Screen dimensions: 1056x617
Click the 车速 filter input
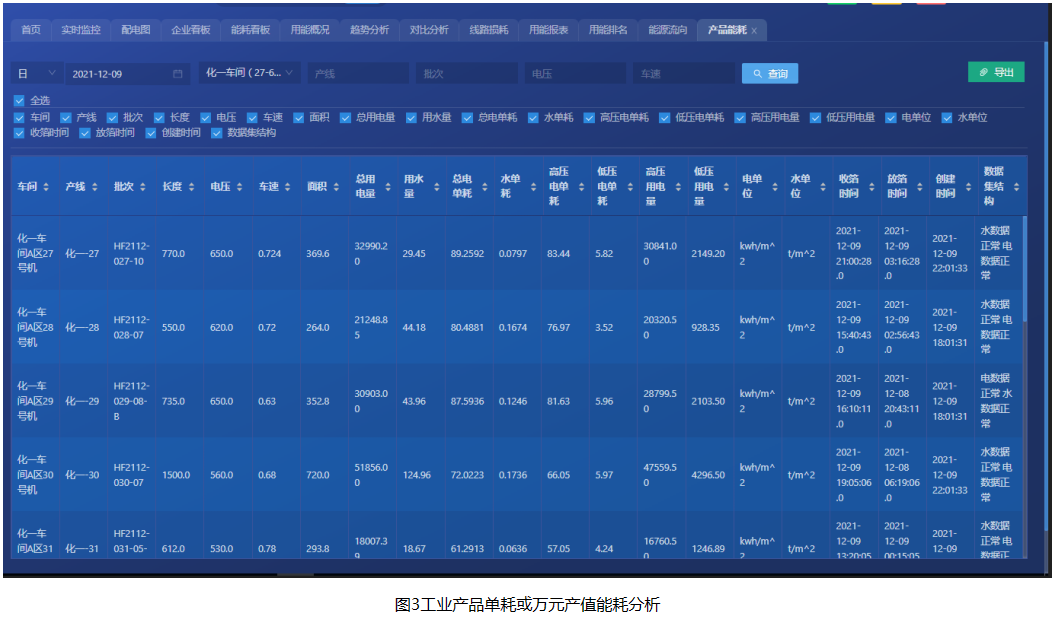pyautogui.click(x=684, y=73)
